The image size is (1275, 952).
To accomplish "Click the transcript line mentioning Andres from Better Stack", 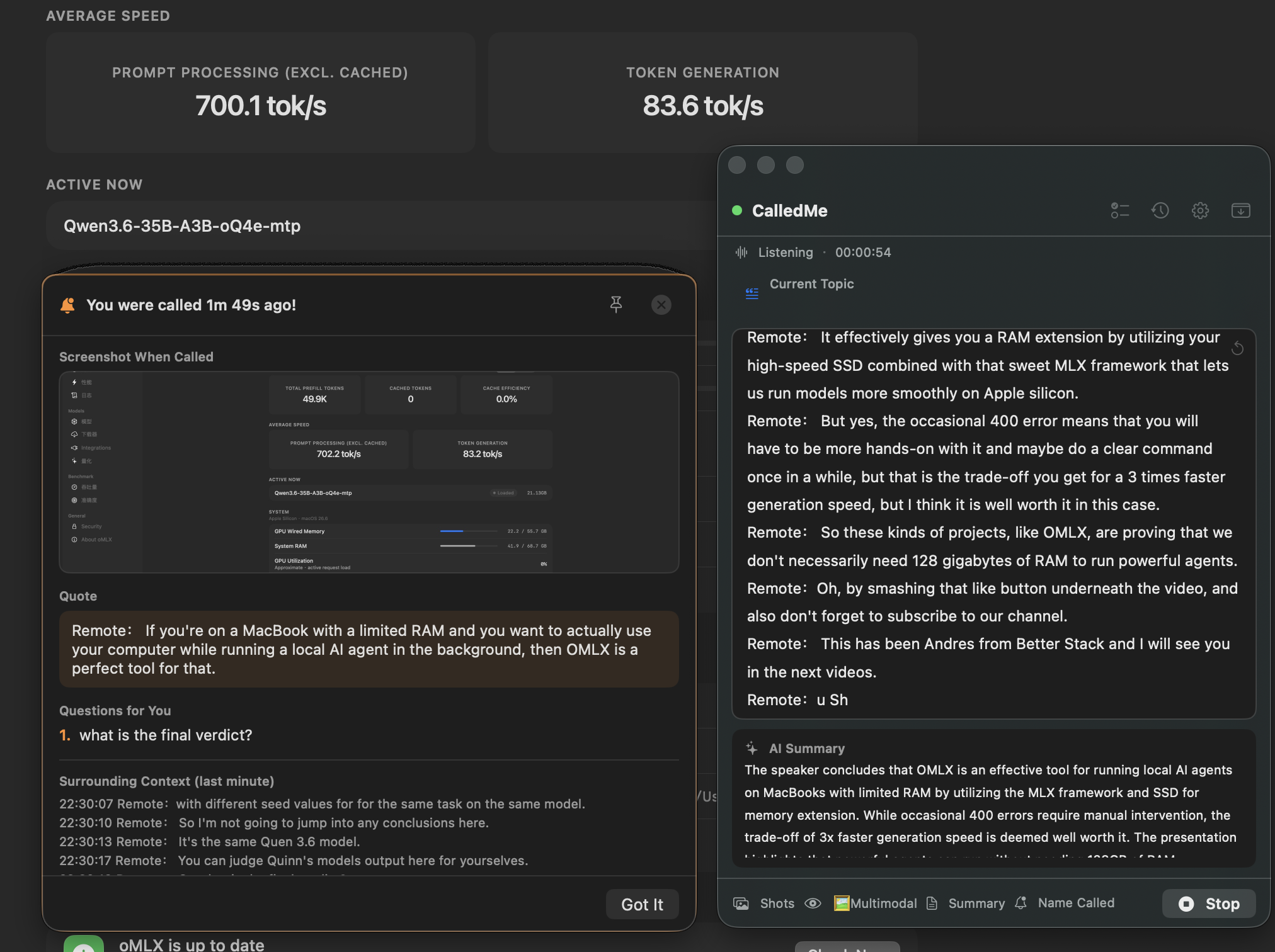I will (988, 658).
